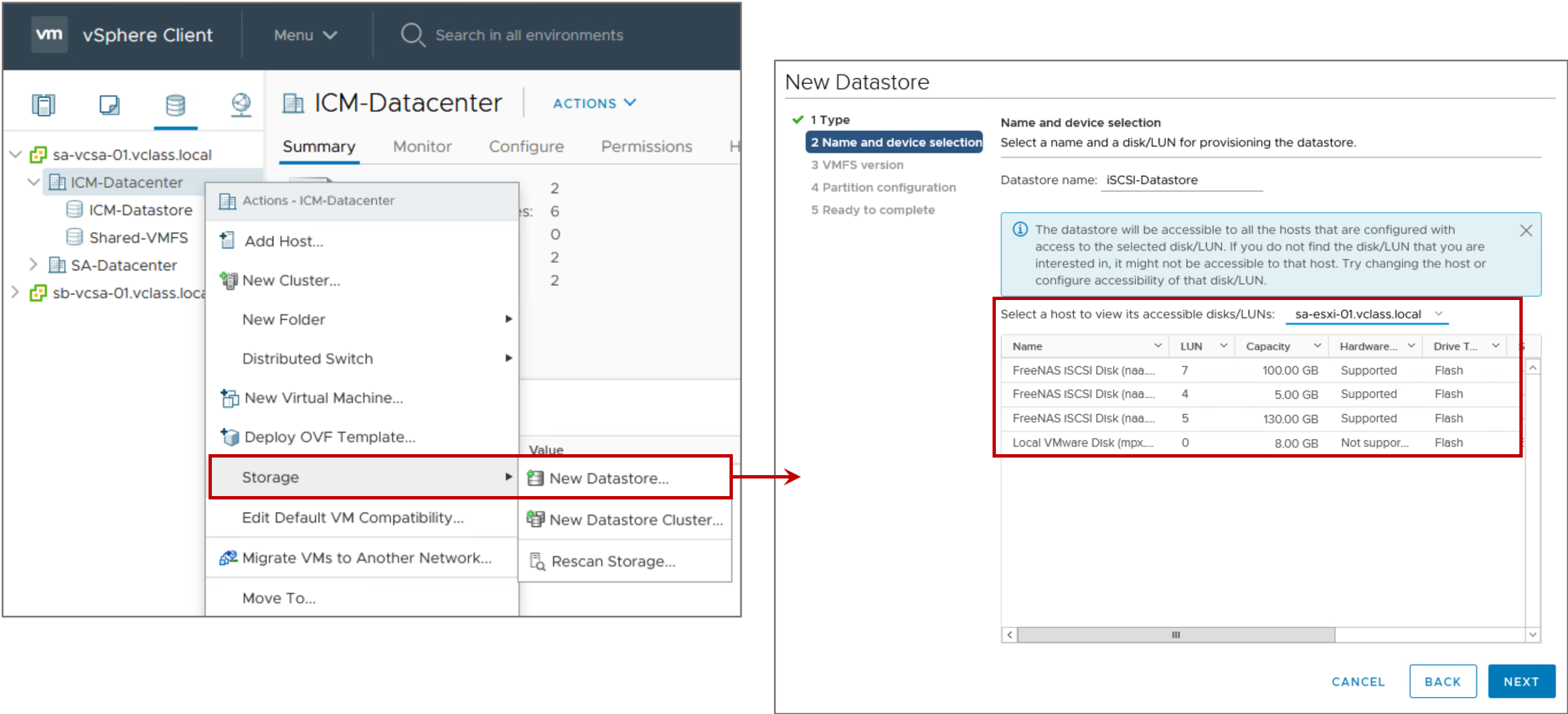1568x714 pixels.
Task: Click the sb-vcsa-01 vCenter icon
Action: tap(39, 293)
